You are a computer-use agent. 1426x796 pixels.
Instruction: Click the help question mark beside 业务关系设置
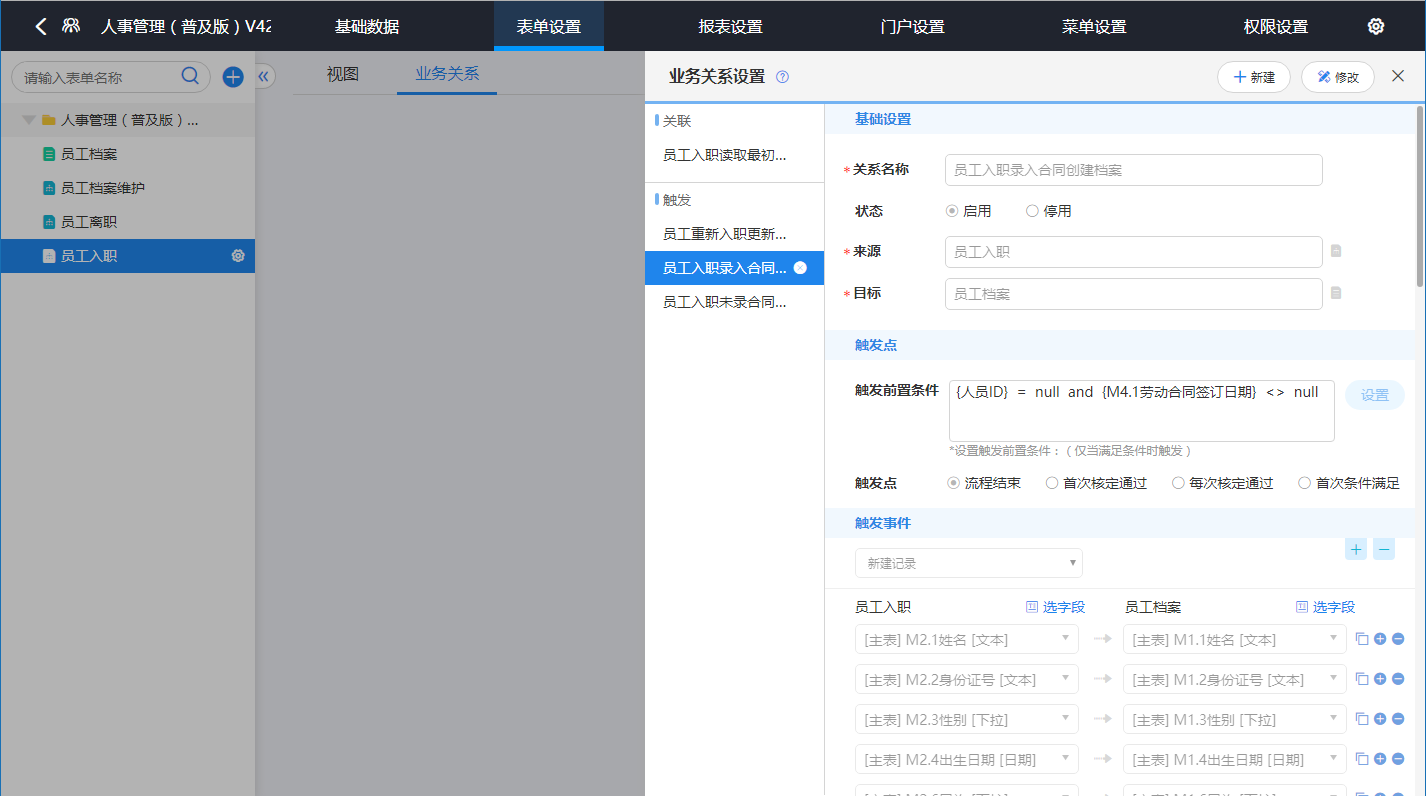[782, 77]
